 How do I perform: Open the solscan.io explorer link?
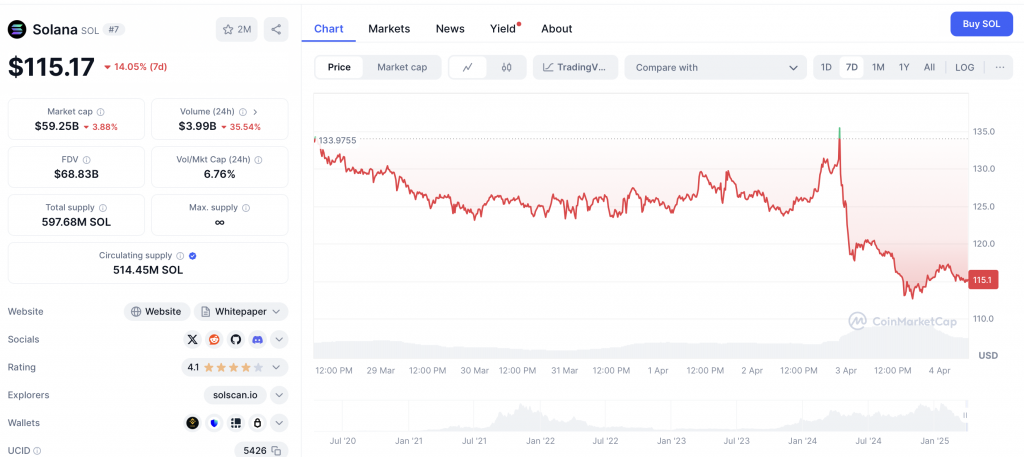[x=234, y=395]
